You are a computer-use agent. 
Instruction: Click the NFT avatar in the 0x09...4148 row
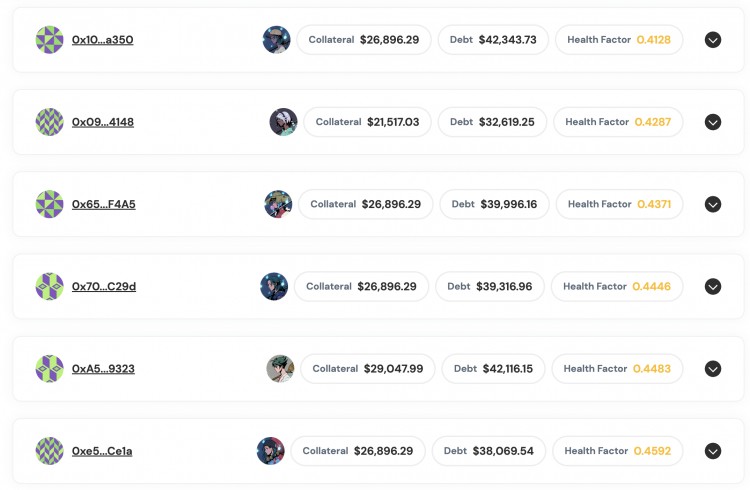(x=283, y=122)
